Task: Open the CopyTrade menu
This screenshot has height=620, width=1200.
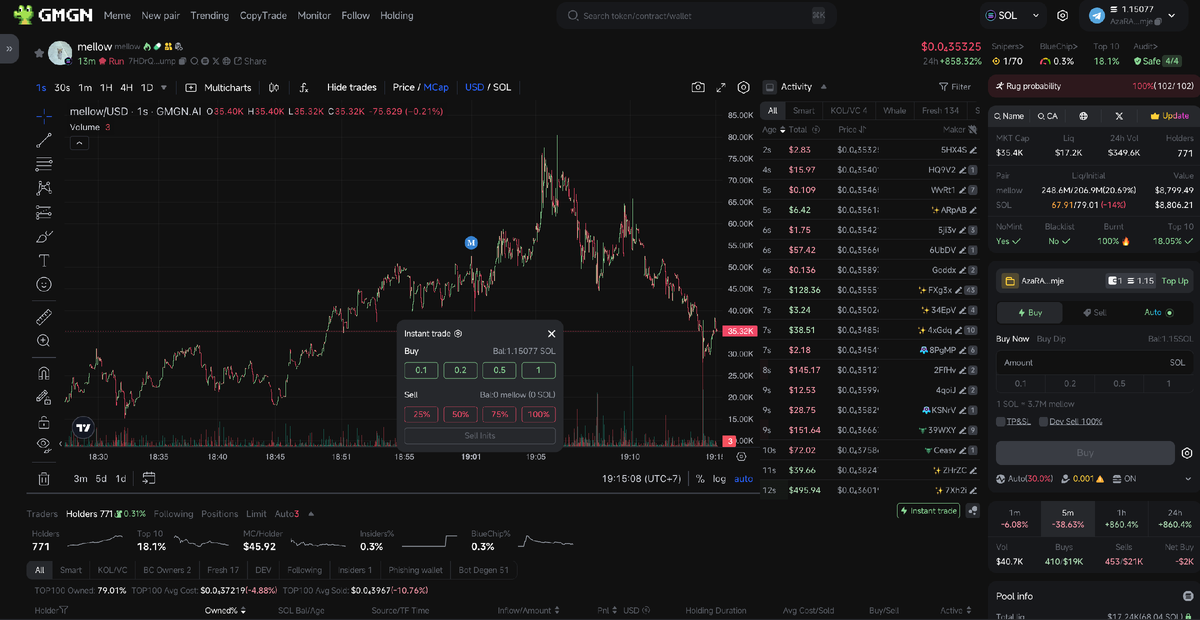Action: tap(263, 16)
